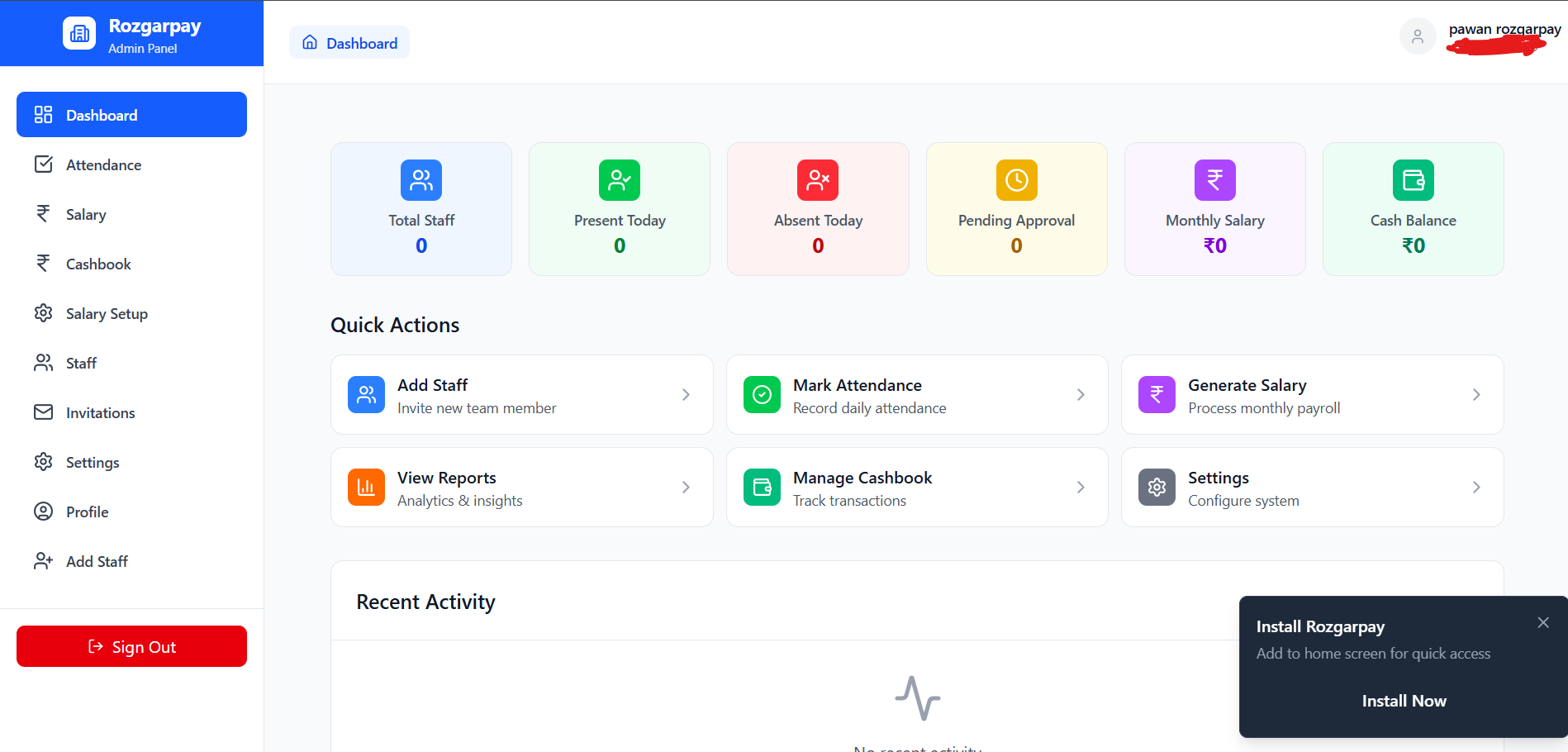Expand the Add Staff quick action chevron
This screenshot has width=1568, height=752.
click(686, 395)
